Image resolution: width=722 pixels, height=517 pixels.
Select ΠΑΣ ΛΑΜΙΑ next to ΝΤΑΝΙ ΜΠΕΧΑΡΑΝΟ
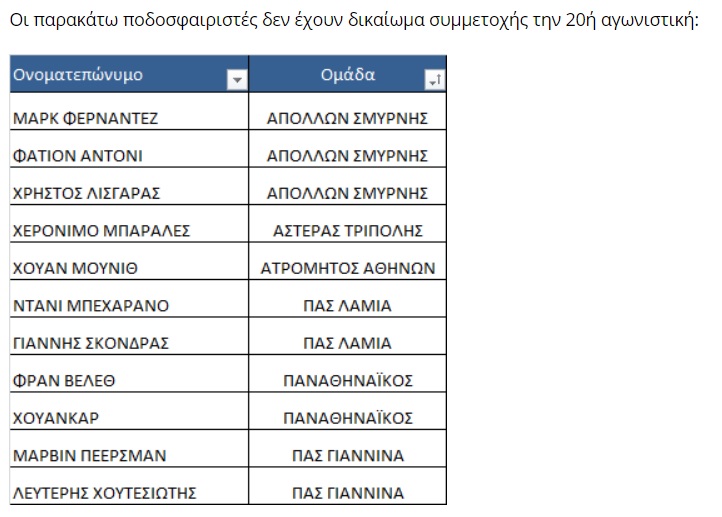click(348, 299)
